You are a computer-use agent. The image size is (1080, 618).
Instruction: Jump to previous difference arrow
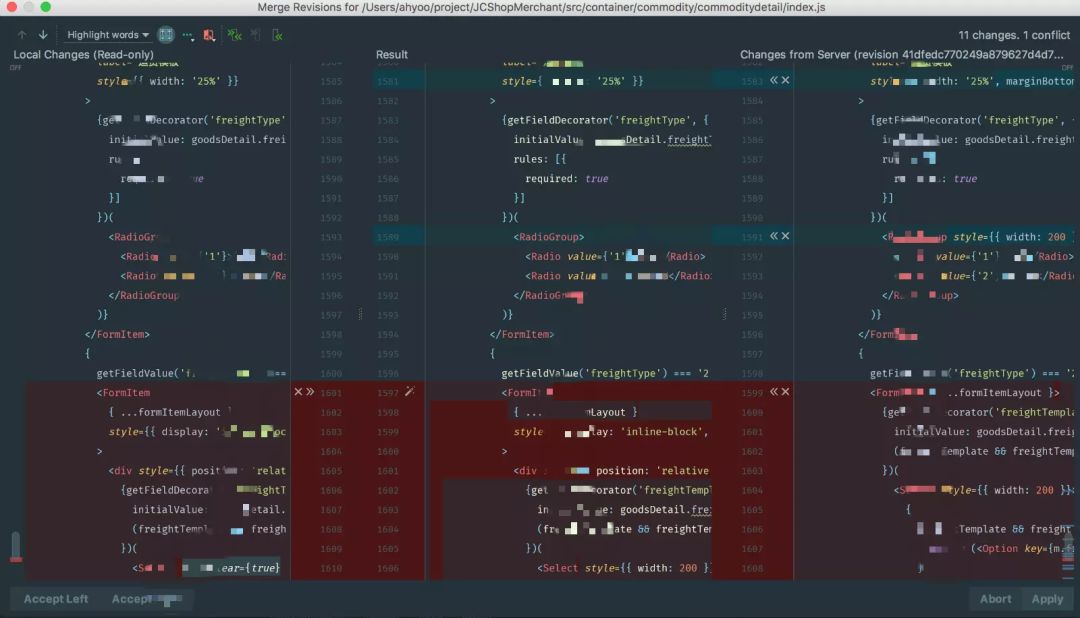[x=22, y=35]
